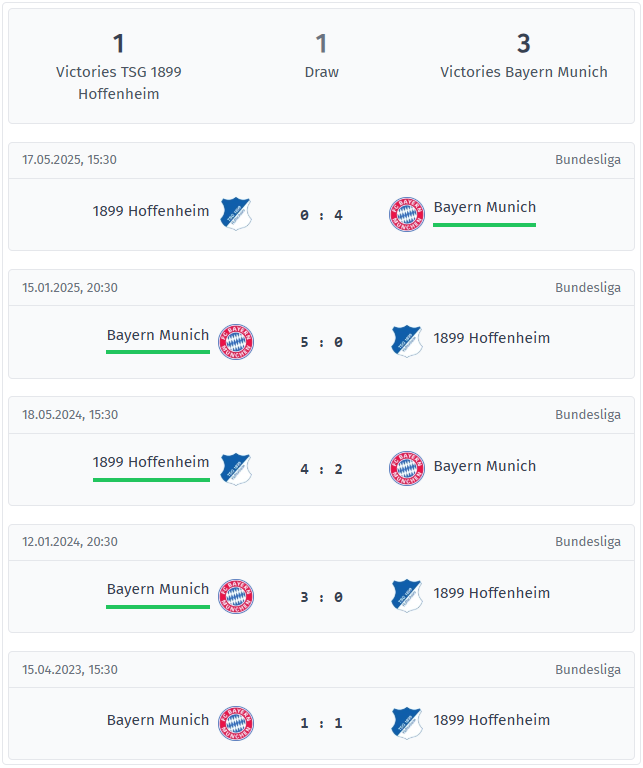This screenshot has width=643, height=768.
Task: Click Bayern Munich crest in 12.01.2024 match
Action: pyautogui.click(x=236, y=596)
